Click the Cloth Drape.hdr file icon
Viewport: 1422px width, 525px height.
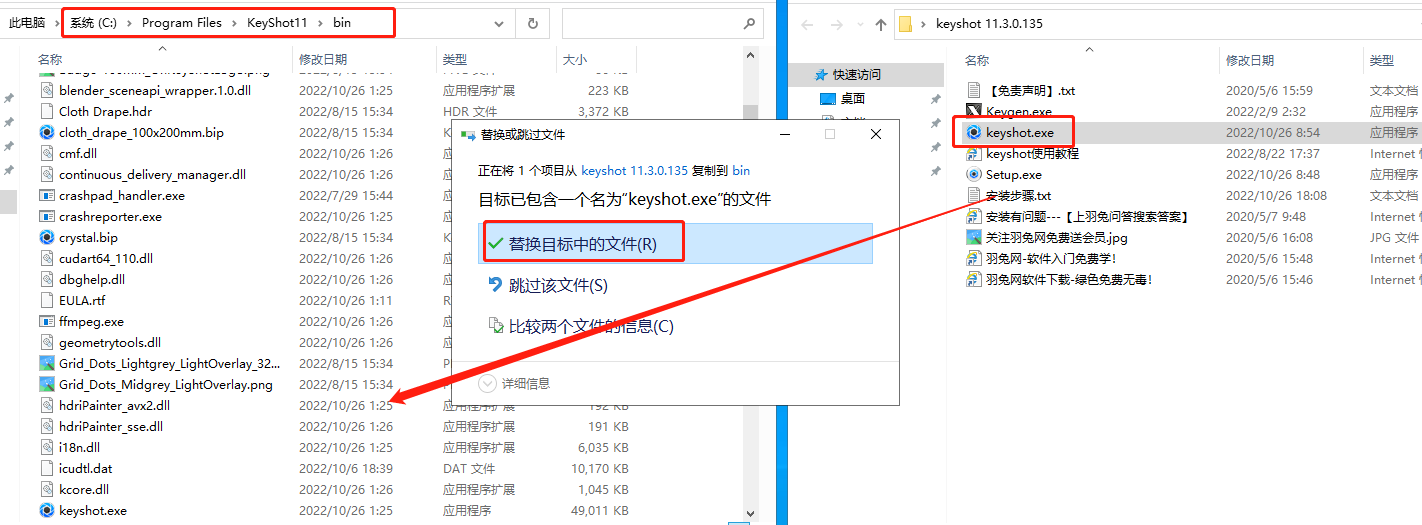pos(46,111)
